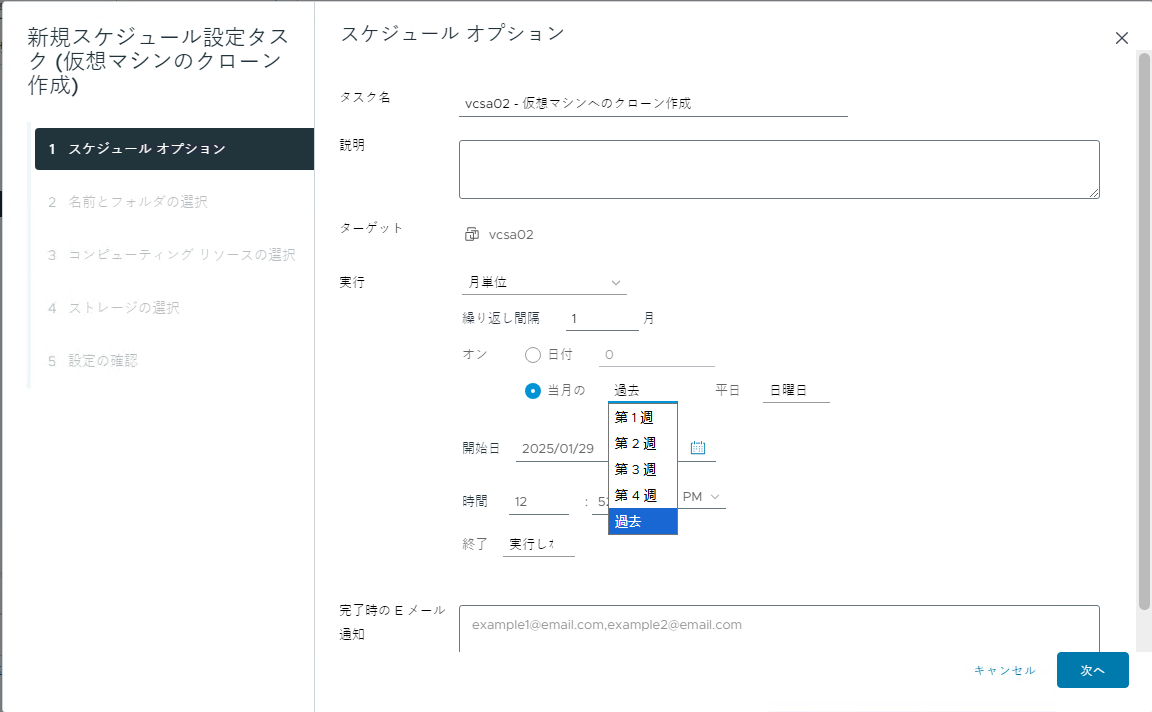Choose 第 1 週 from the list

(x=642, y=417)
